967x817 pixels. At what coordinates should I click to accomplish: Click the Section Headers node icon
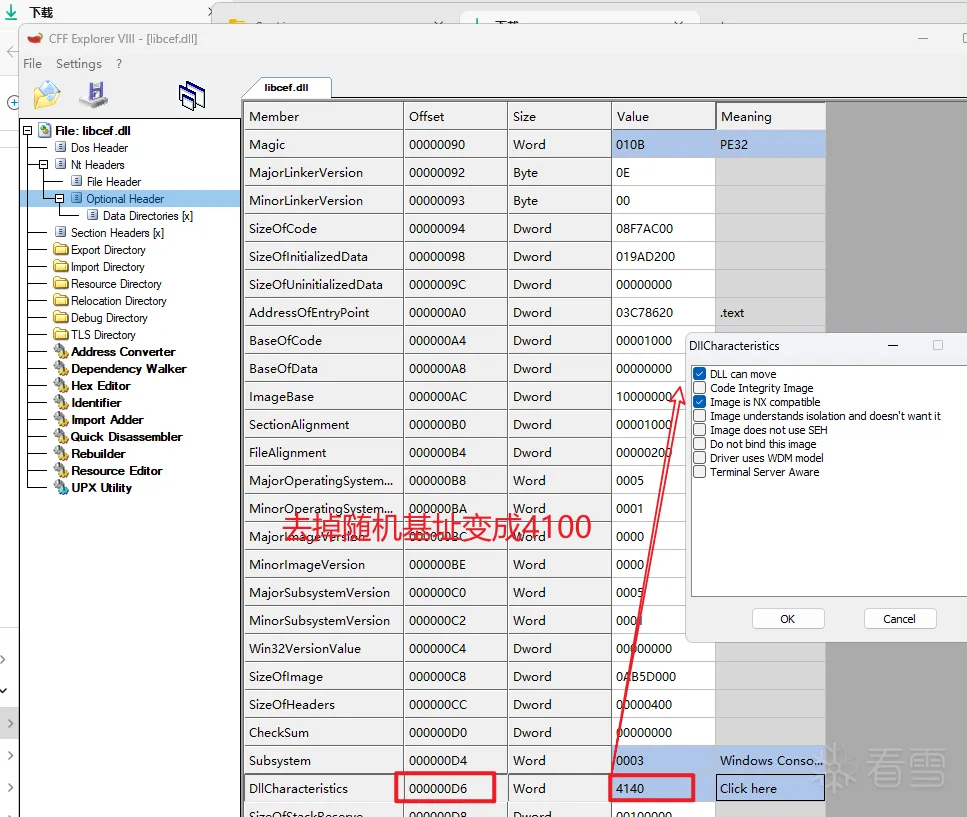click(60, 232)
